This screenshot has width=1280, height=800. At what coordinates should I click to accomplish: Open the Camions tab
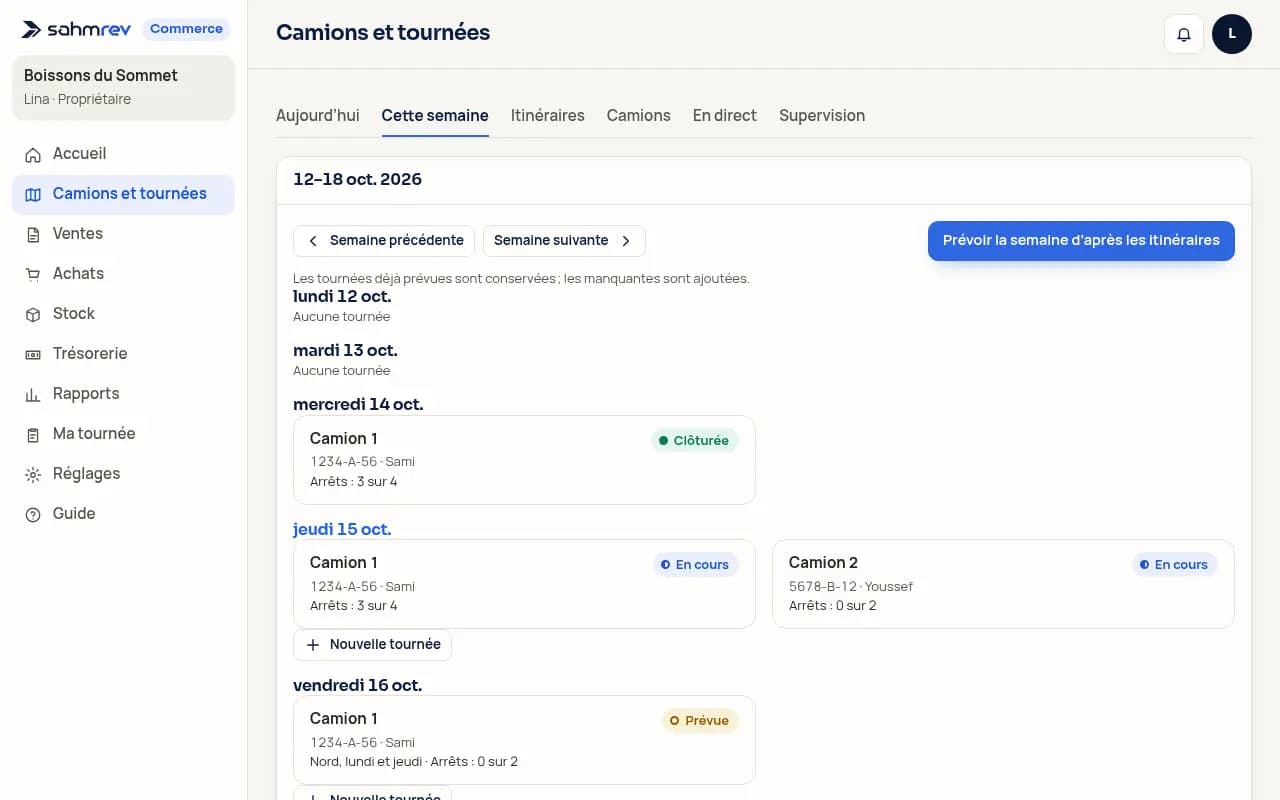[639, 116]
